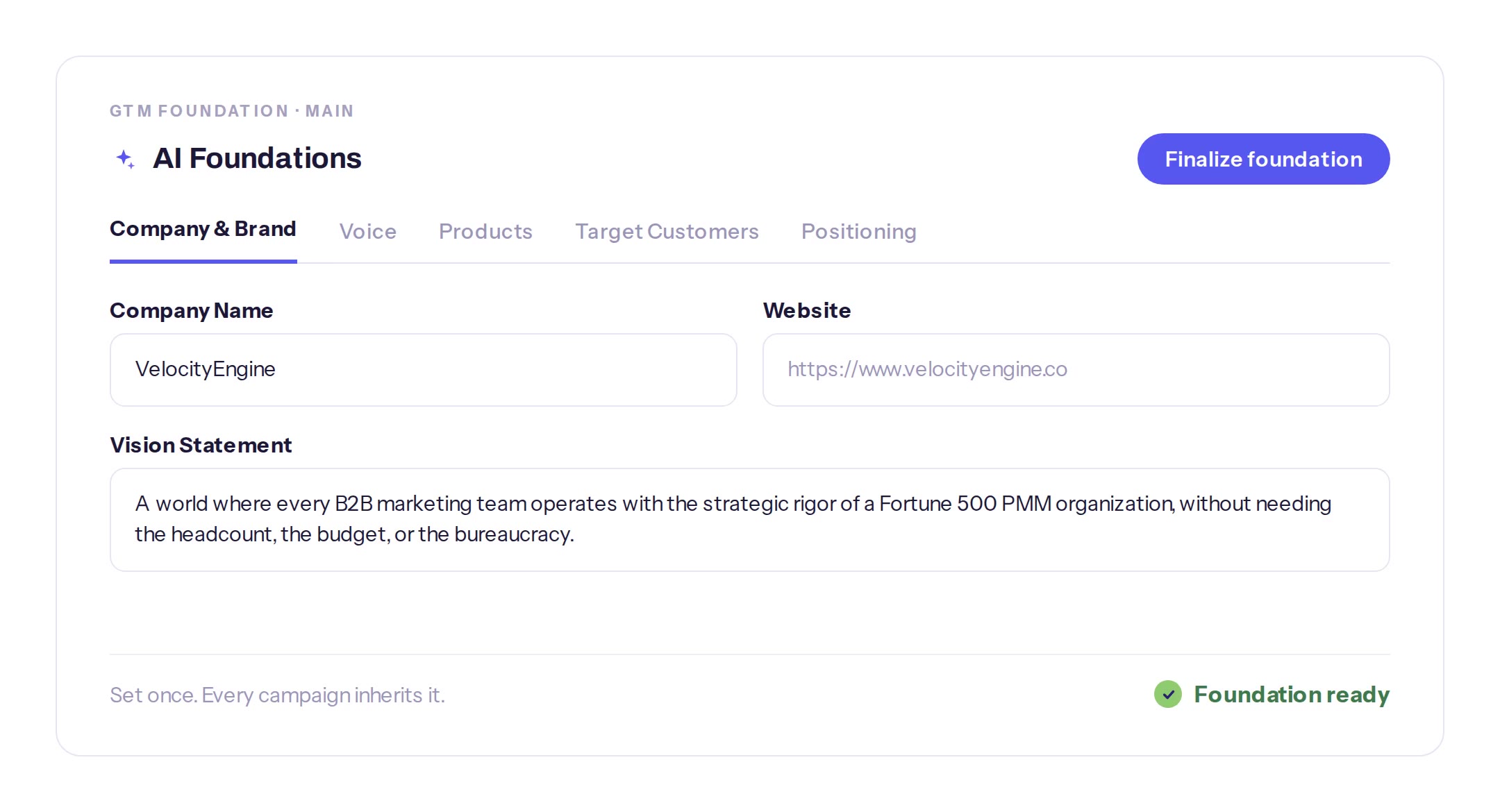Switch to the Products tab

pyautogui.click(x=485, y=231)
